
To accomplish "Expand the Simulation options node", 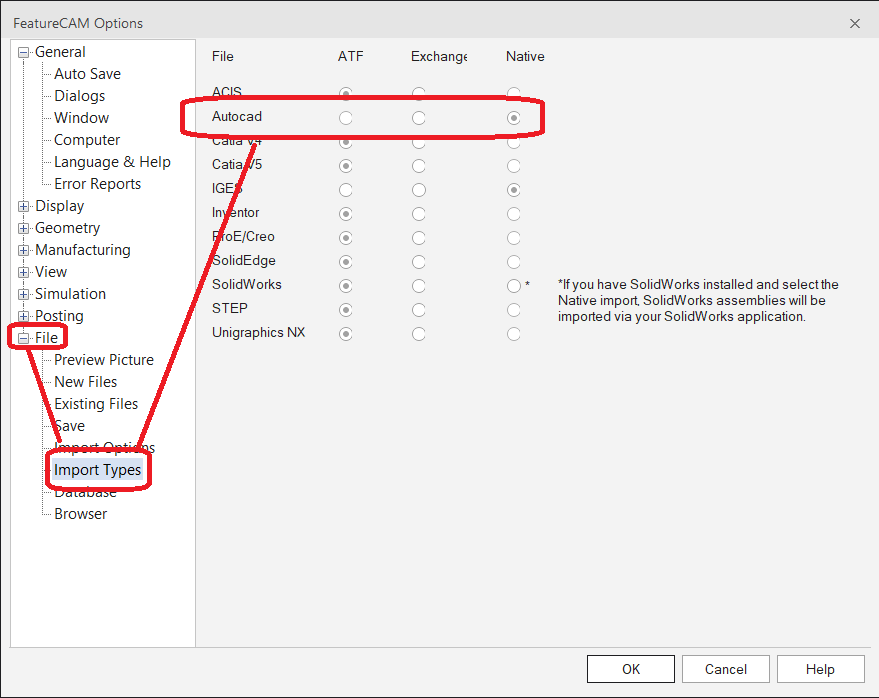I will coord(22,293).
